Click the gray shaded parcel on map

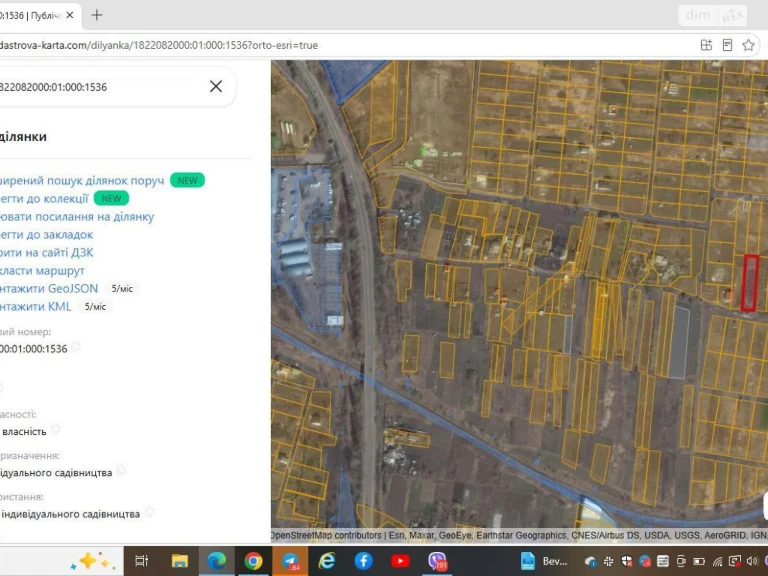(x=679, y=342)
